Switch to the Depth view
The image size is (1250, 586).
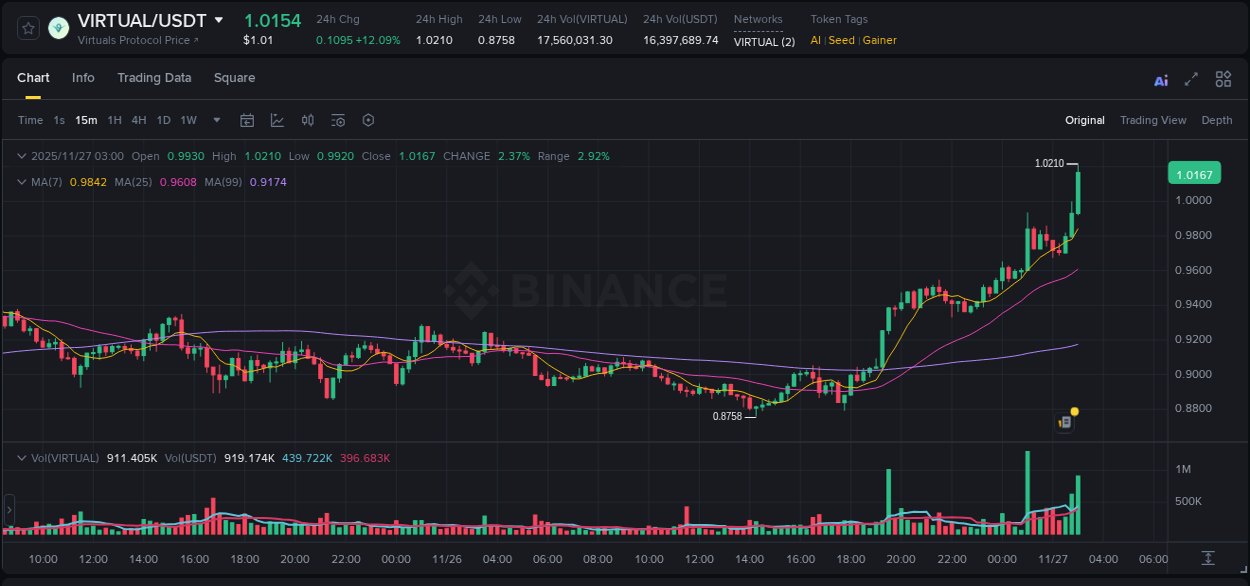pyautogui.click(x=1216, y=120)
